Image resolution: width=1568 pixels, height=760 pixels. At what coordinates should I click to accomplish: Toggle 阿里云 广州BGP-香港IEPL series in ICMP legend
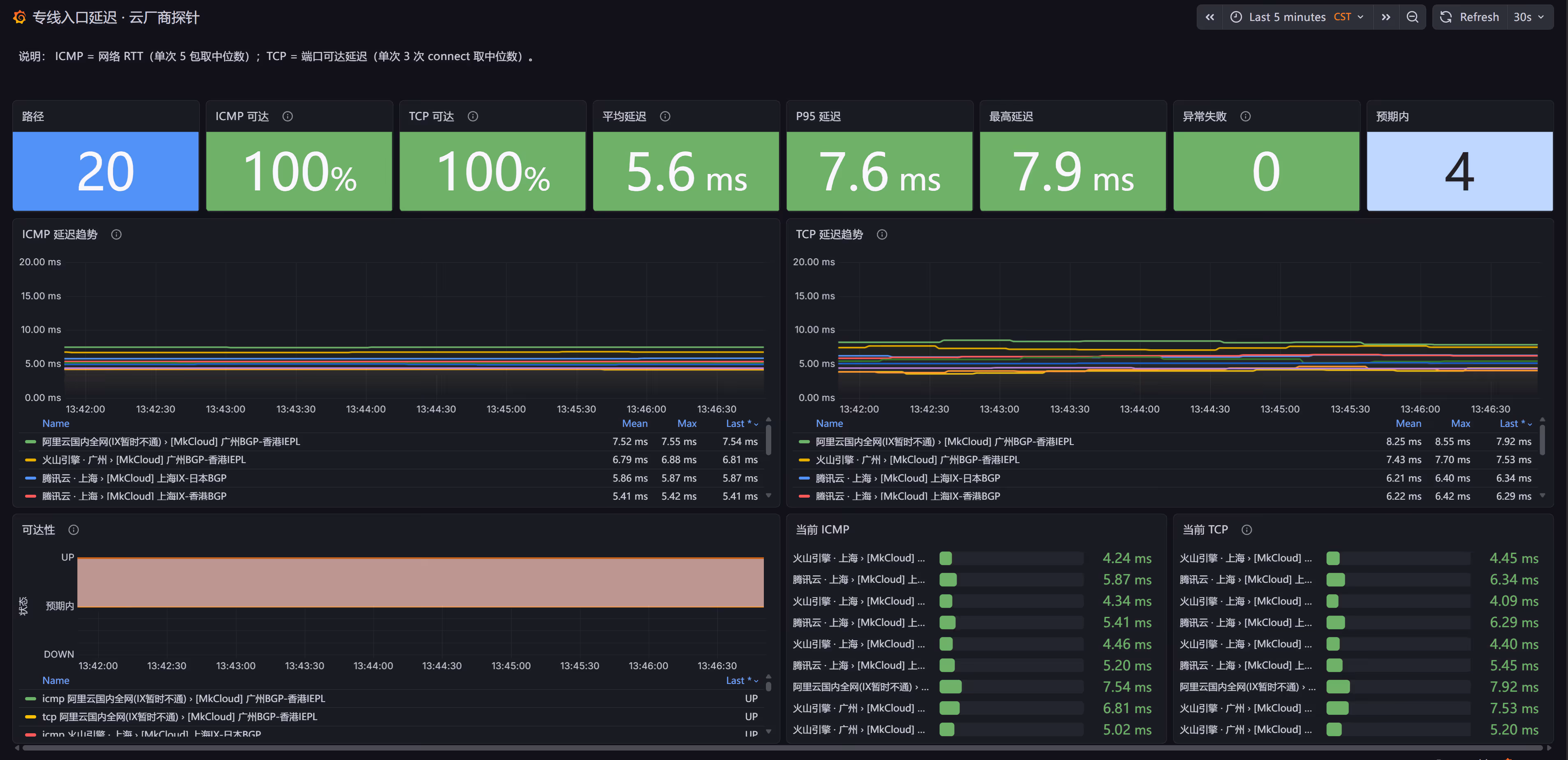click(x=171, y=442)
